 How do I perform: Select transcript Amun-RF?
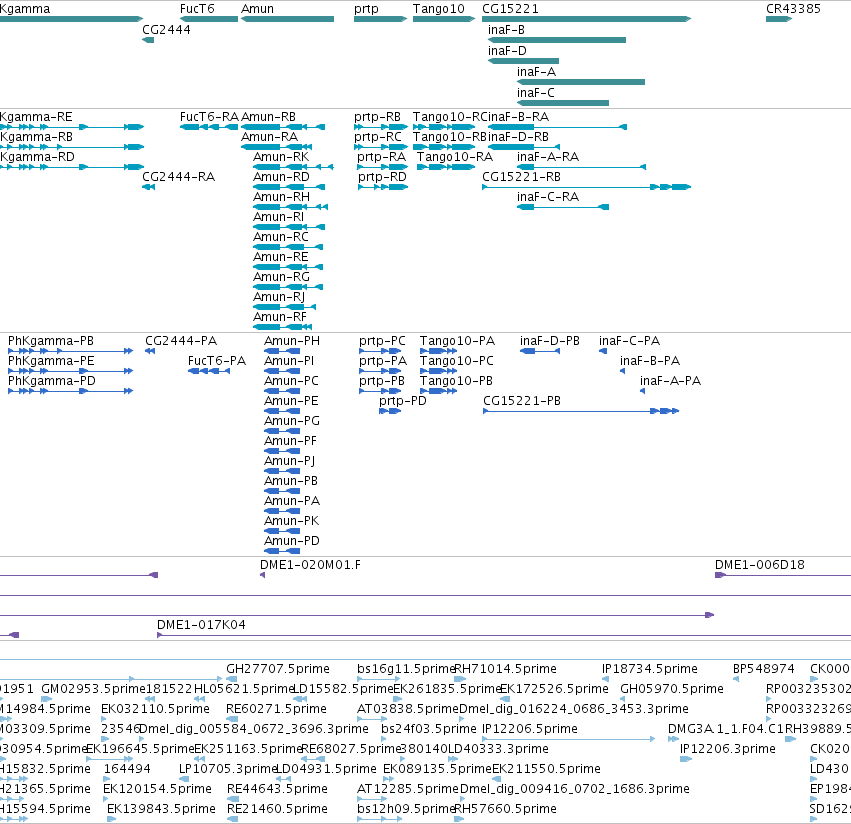coord(280,317)
